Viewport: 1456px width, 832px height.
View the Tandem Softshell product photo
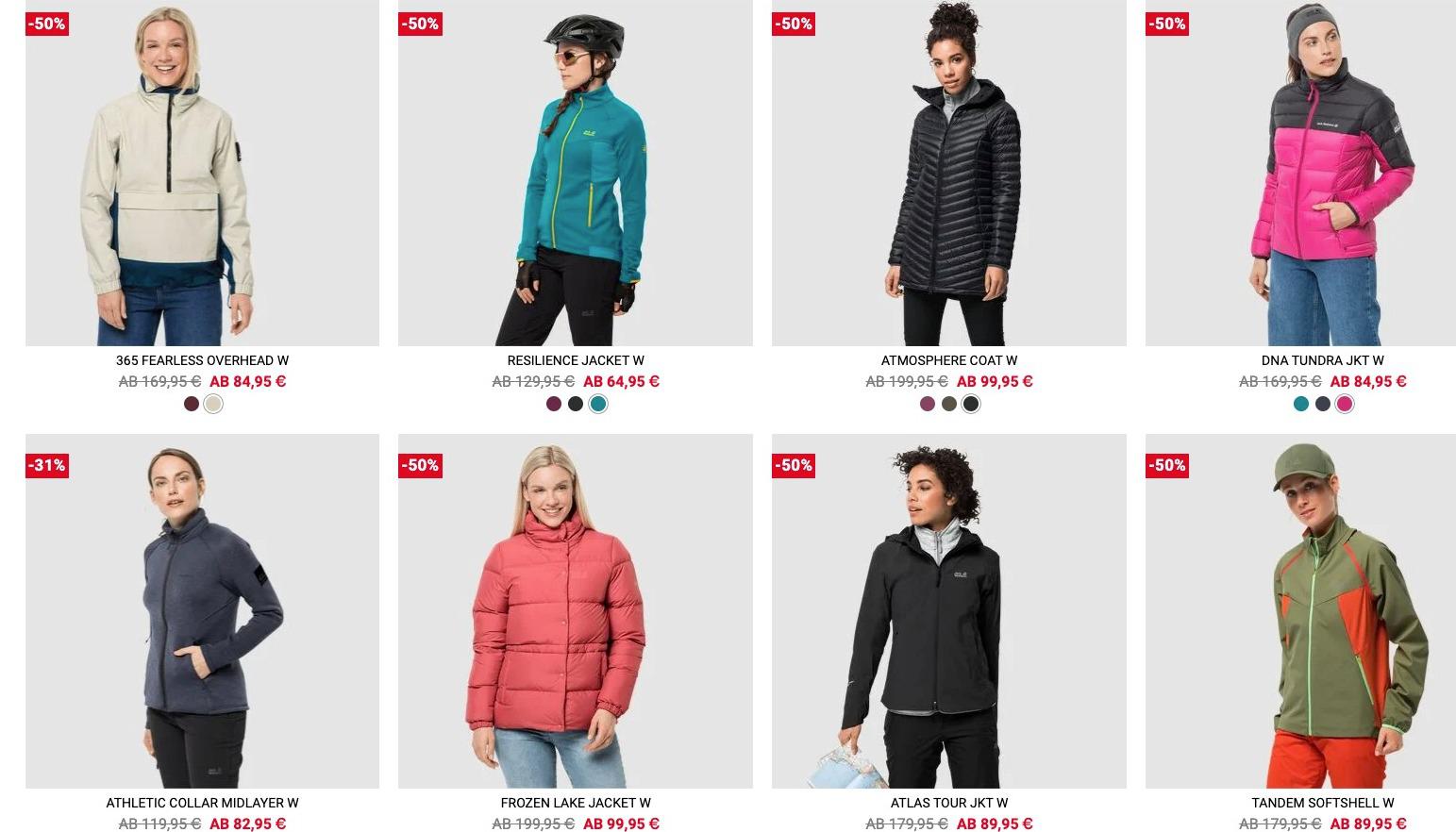pos(1300,611)
